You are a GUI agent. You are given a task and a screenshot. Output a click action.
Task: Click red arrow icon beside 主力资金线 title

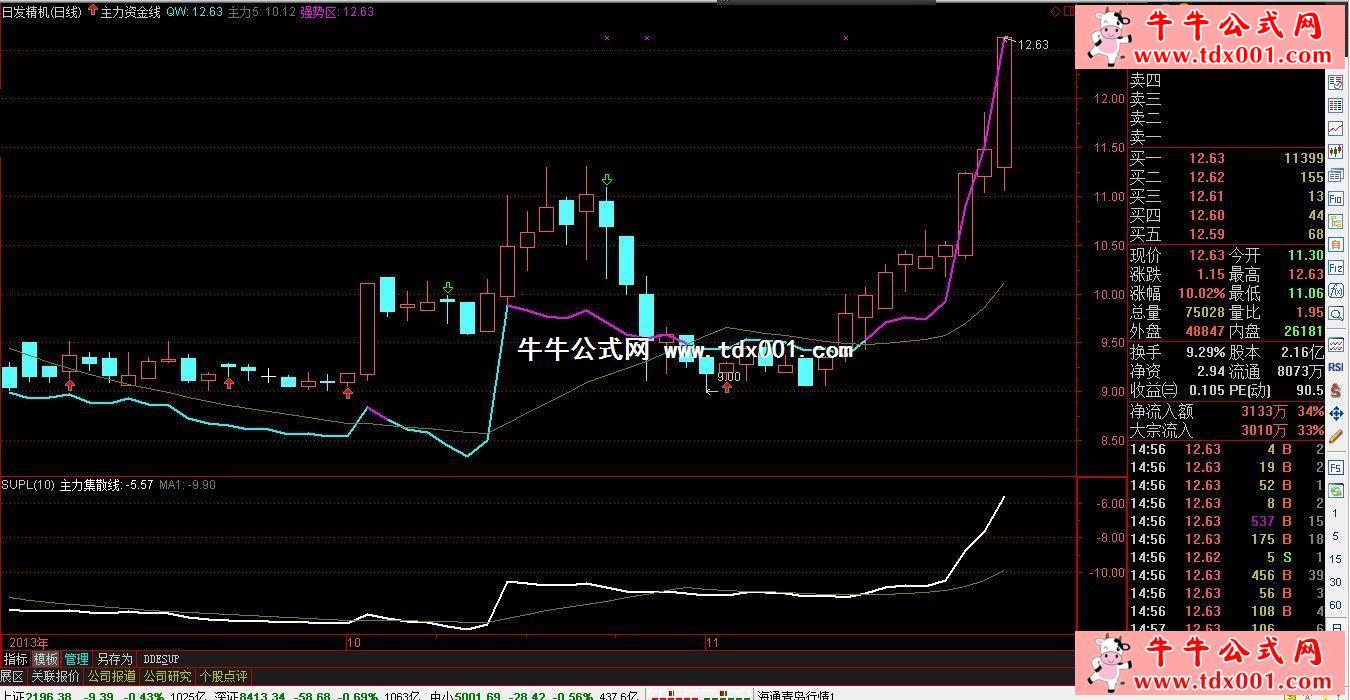pos(94,11)
